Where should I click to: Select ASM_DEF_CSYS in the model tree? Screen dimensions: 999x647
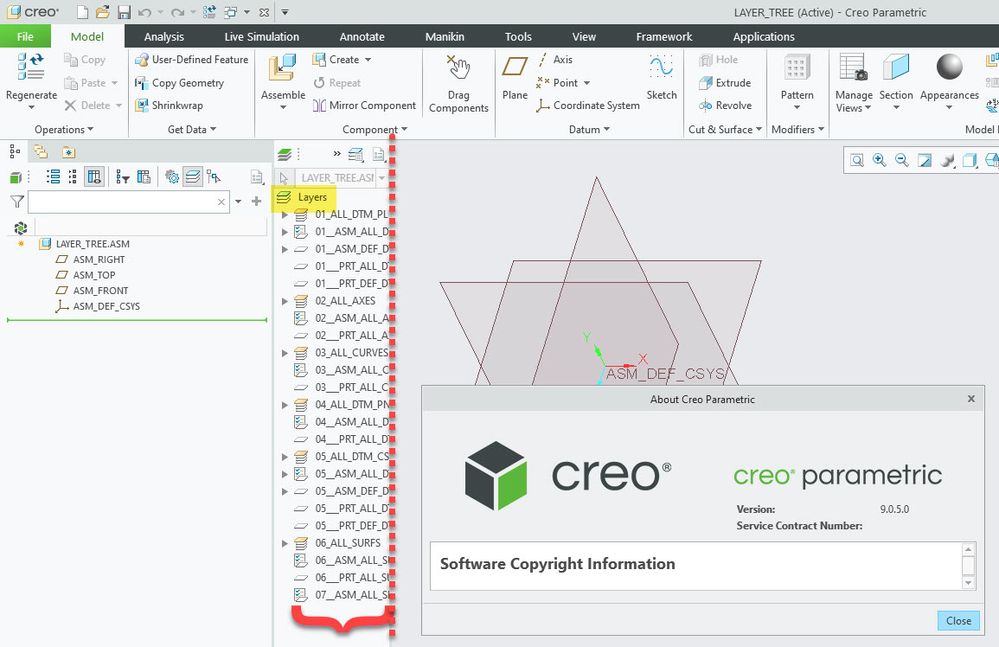tap(97, 306)
